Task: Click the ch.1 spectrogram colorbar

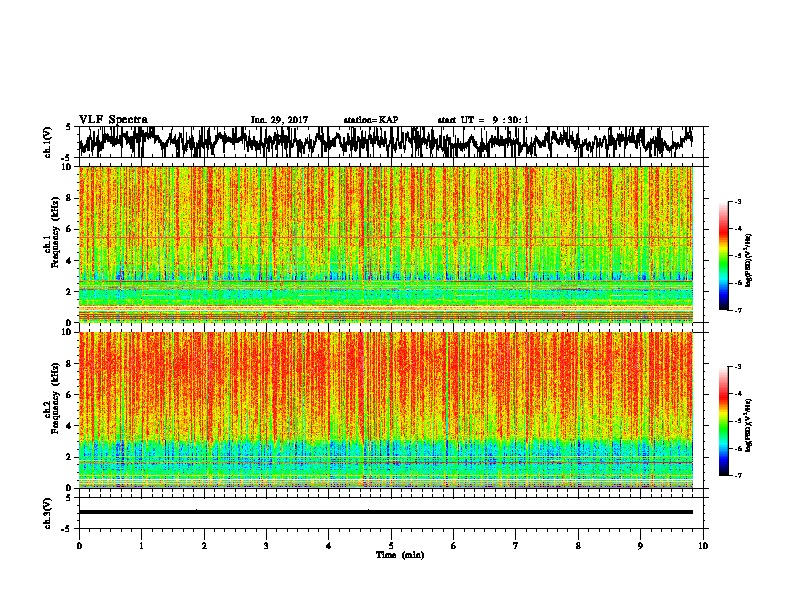Action: click(x=723, y=256)
